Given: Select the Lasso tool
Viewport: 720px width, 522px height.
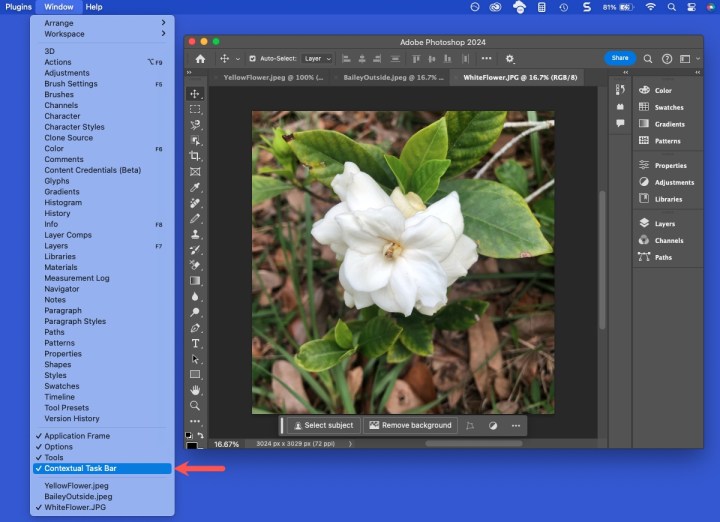Looking at the screenshot, I should pos(195,125).
